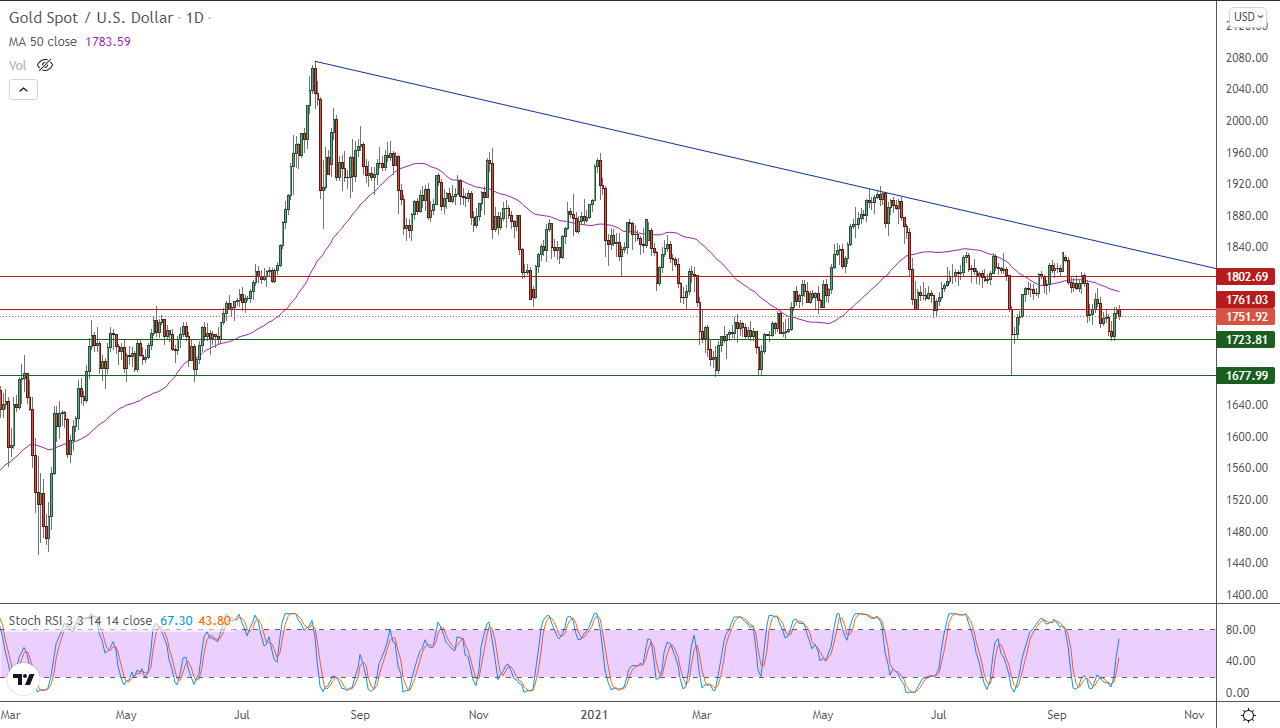Viewport: 1280px width, 728px height.
Task: Click the 2000.00 price axis label
Action: [x=1247, y=121]
